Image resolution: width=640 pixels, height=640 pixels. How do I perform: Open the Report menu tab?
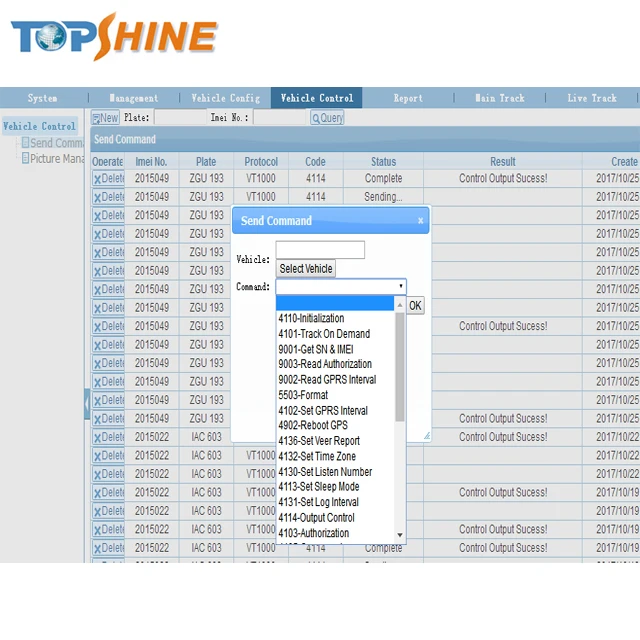408,98
